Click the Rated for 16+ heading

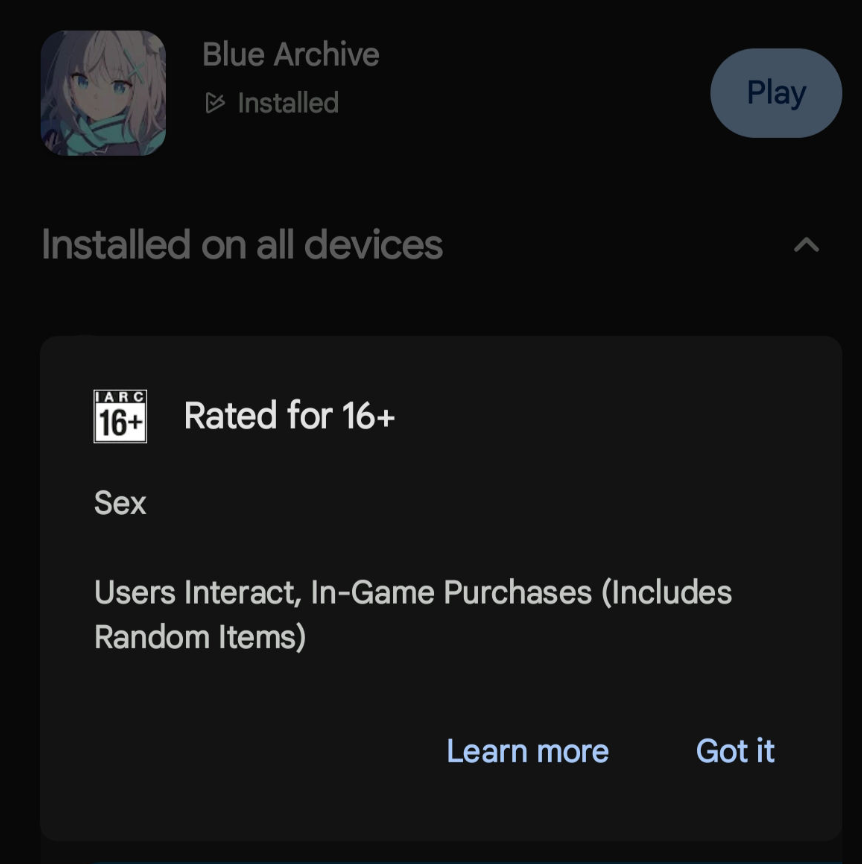[x=289, y=415]
